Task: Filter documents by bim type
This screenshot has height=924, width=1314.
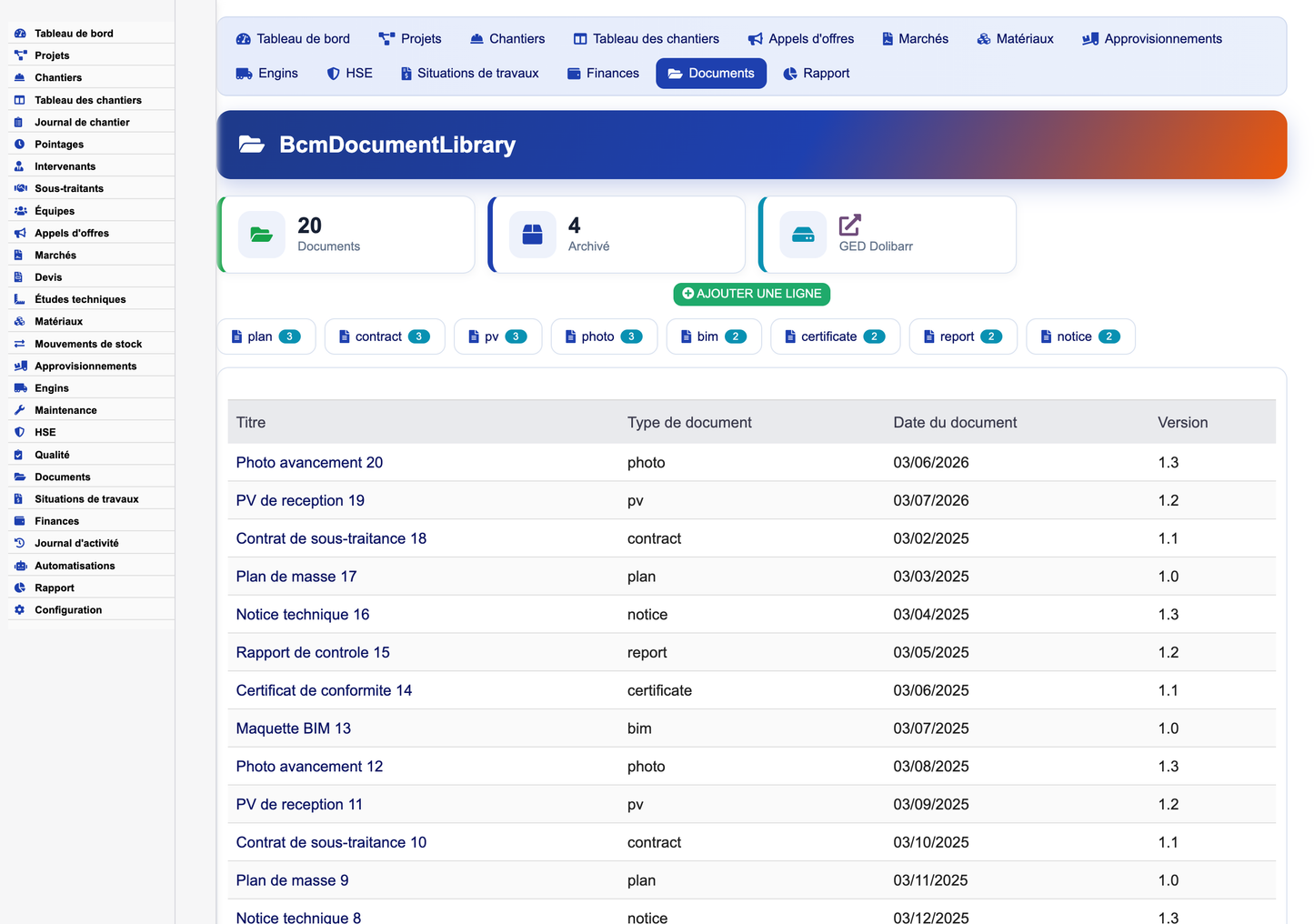Action: pos(714,336)
